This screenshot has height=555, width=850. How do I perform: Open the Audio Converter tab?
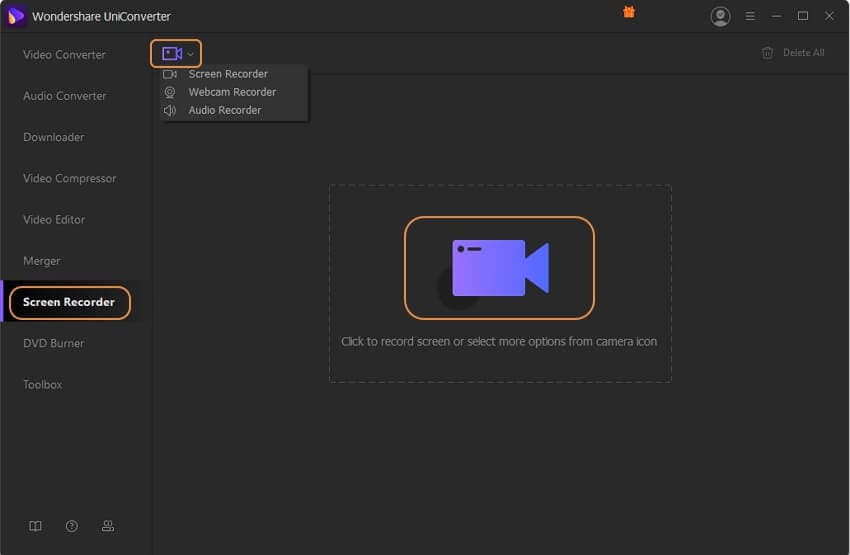tap(65, 96)
